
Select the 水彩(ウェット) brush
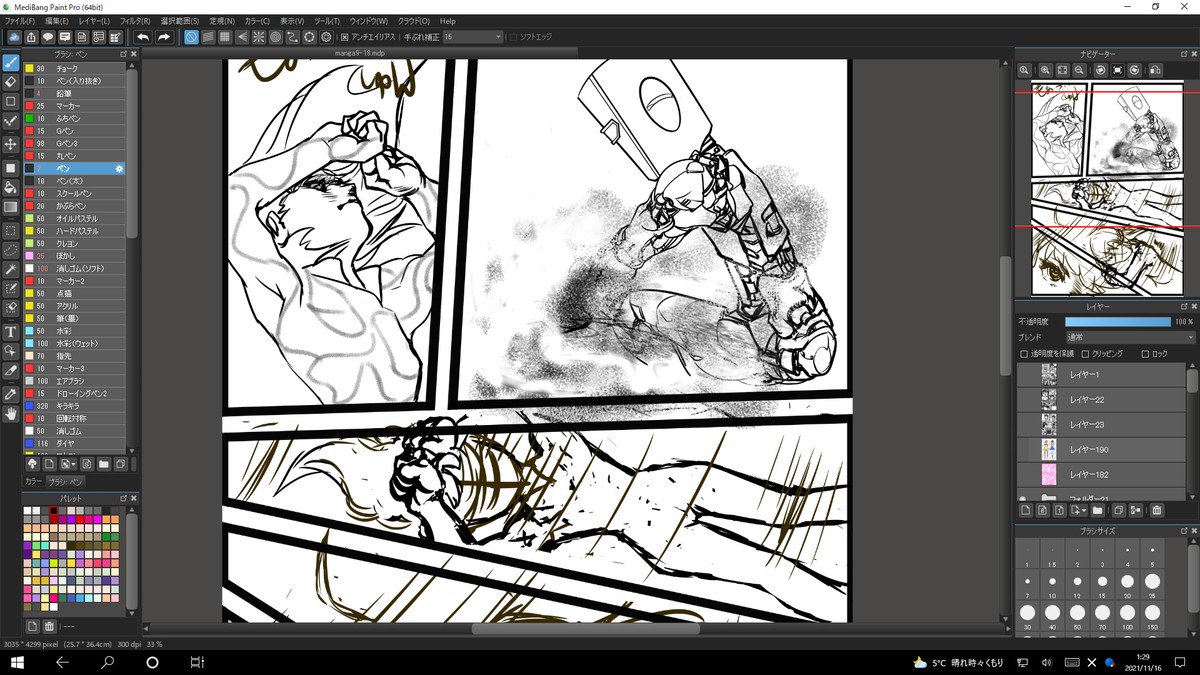click(x=75, y=343)
